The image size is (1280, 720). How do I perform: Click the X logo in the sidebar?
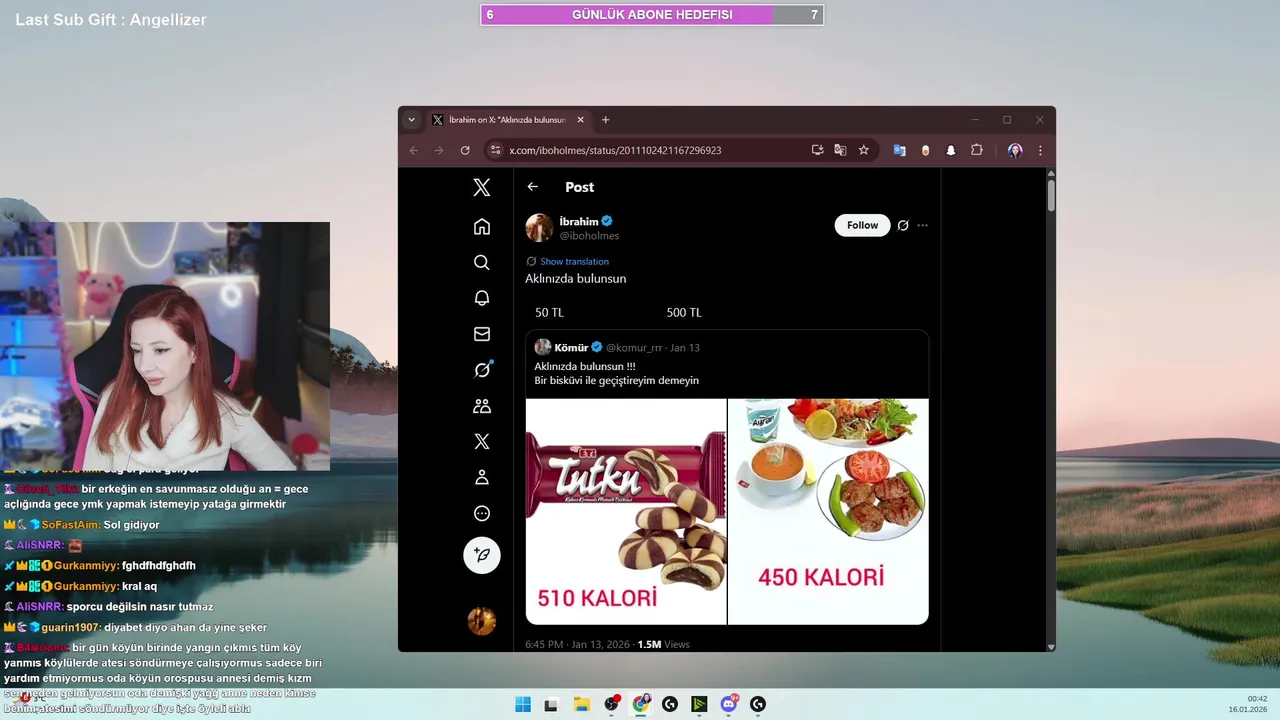[x=482, y=187]
